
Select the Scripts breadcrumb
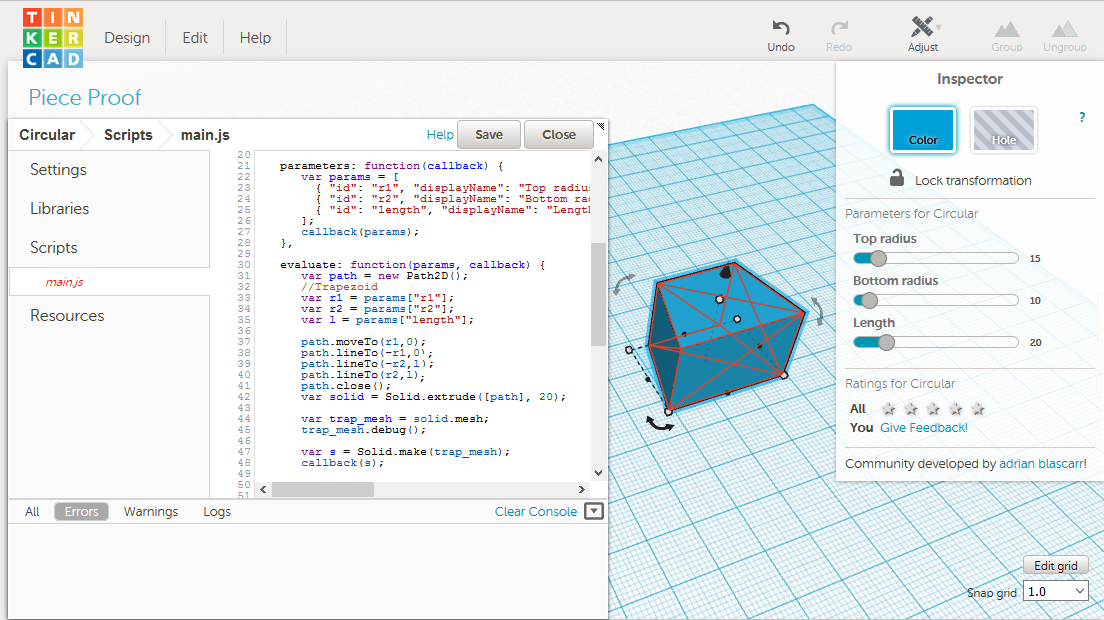(x=128, y=134)
